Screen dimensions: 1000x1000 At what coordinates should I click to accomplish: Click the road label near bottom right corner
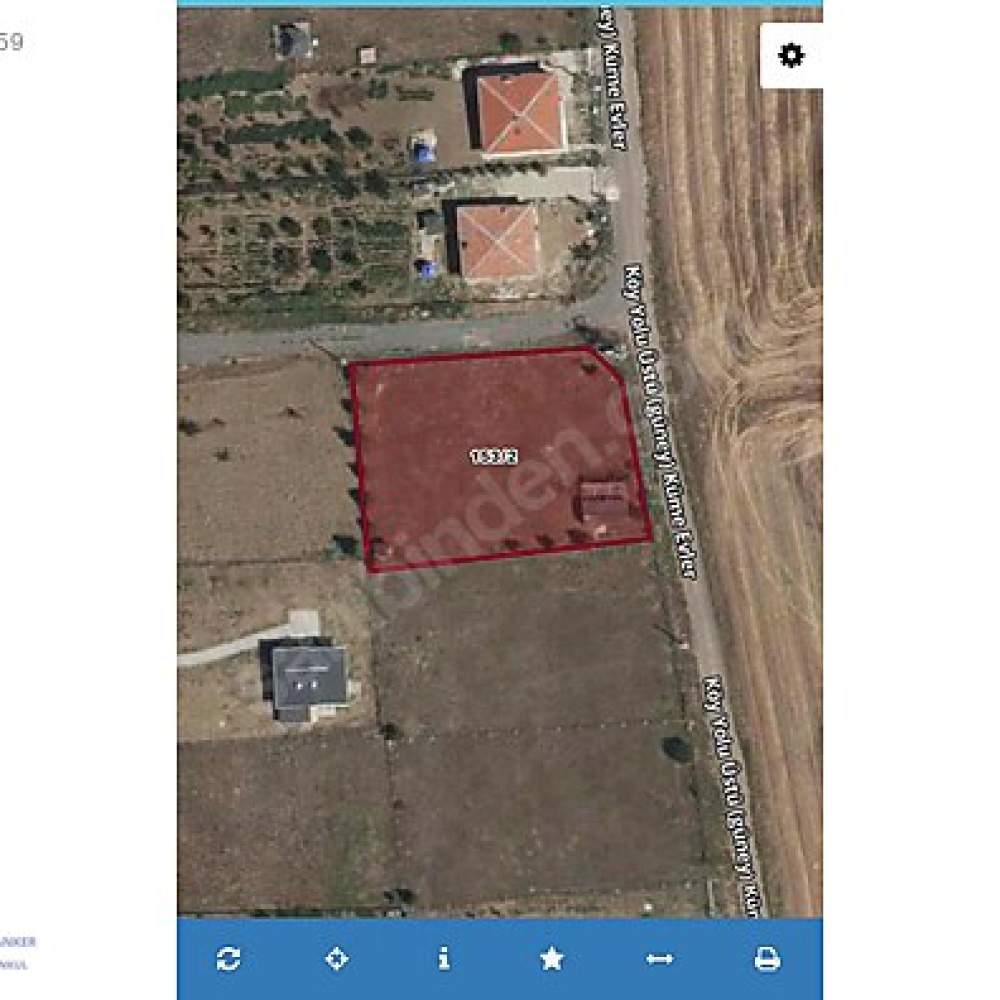735,796
